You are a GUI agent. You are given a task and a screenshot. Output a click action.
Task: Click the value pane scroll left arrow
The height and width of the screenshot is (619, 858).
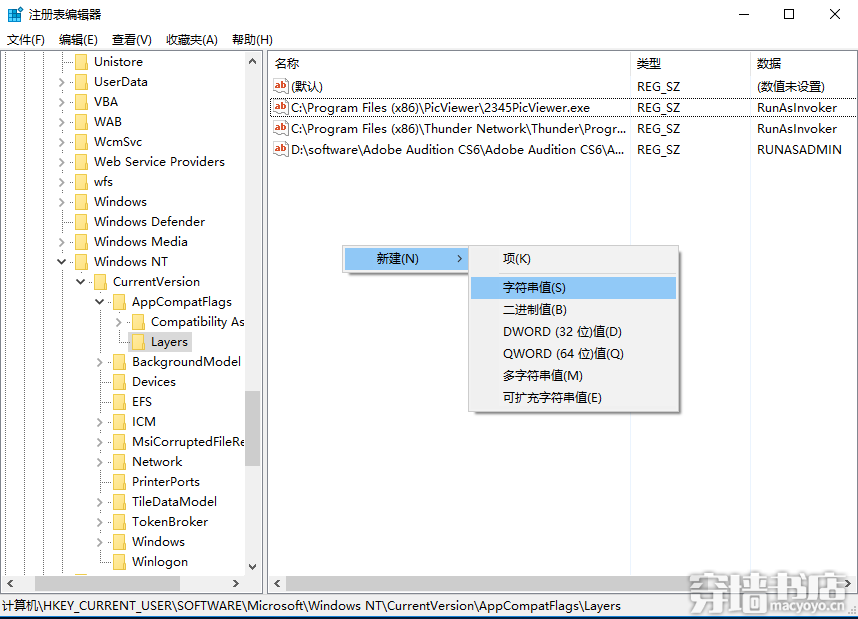click(277, 583)
